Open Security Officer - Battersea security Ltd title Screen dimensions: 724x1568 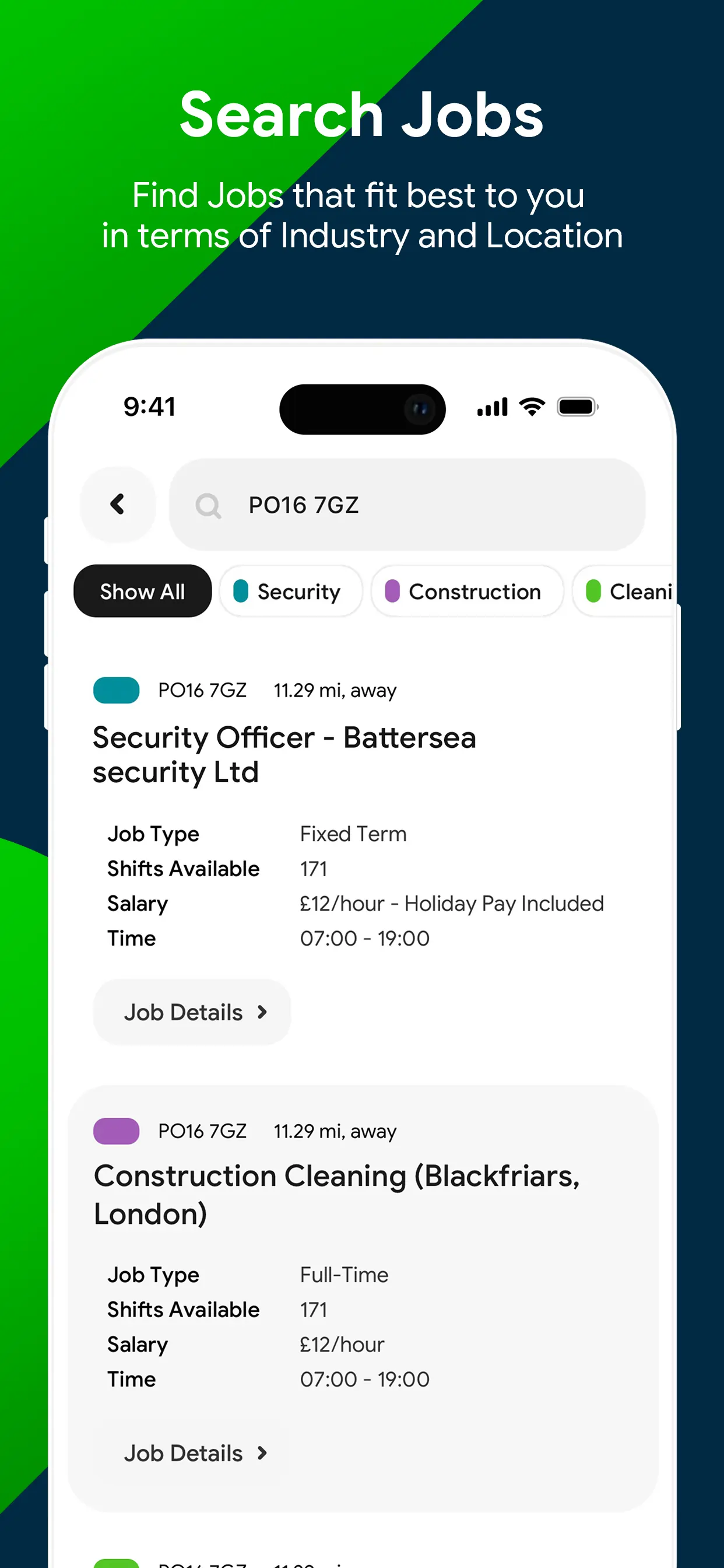coord(284,755)
